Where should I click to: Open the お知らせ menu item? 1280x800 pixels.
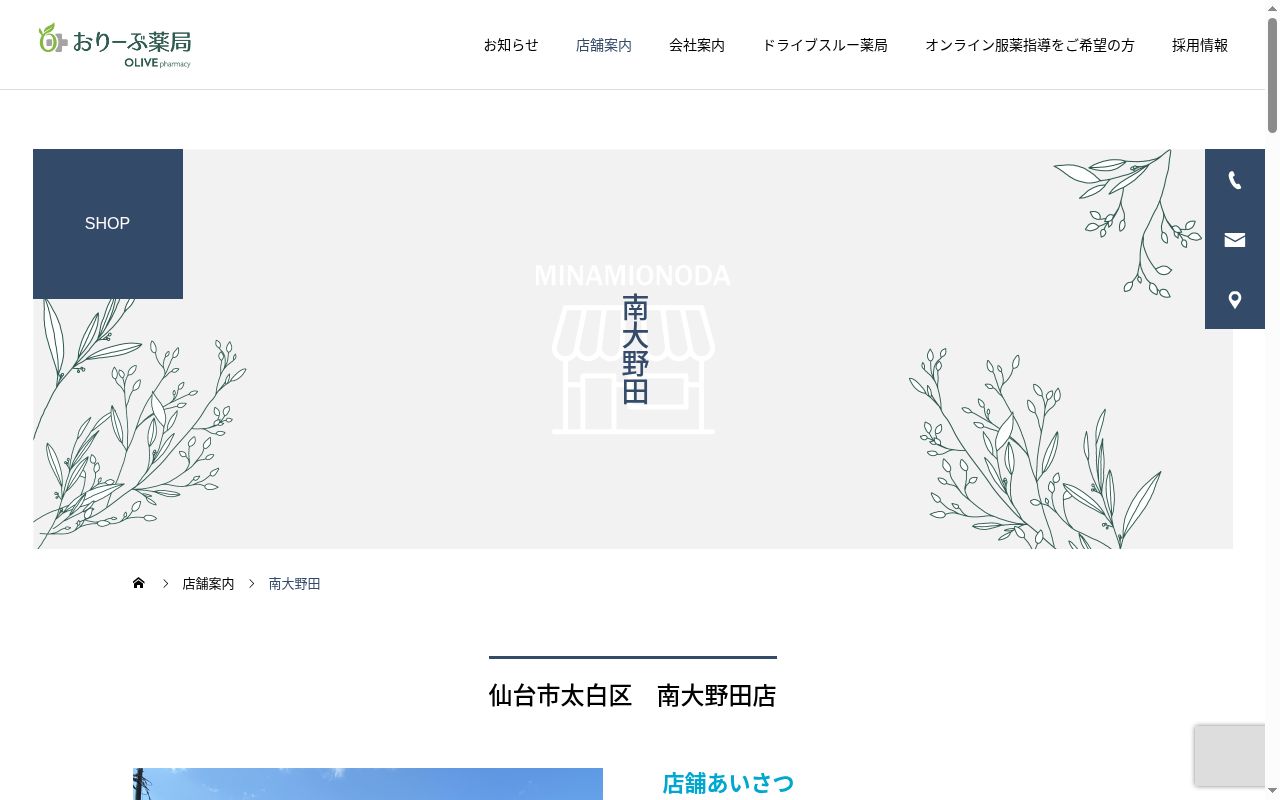(x=511, y=45)
